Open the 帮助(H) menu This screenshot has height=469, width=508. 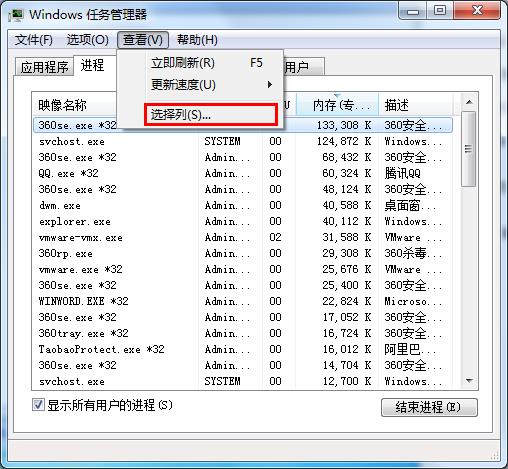[197, 40]
